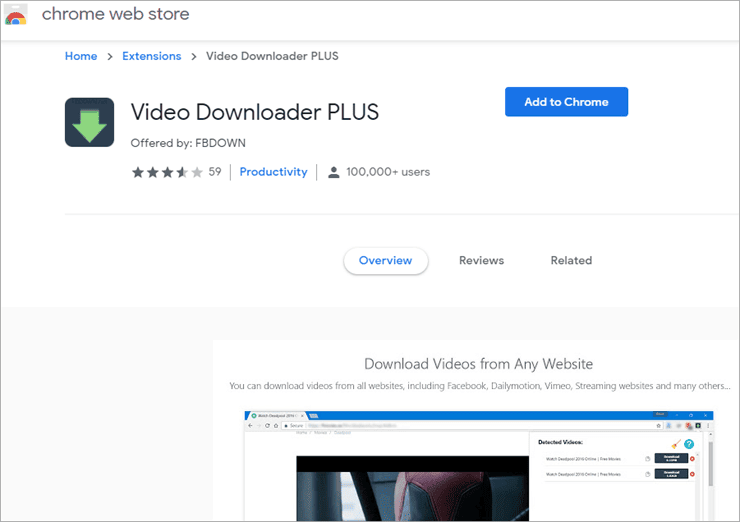The image size is (740, 522).
Task: Click the star rating icons
Action: pos(167,172)
